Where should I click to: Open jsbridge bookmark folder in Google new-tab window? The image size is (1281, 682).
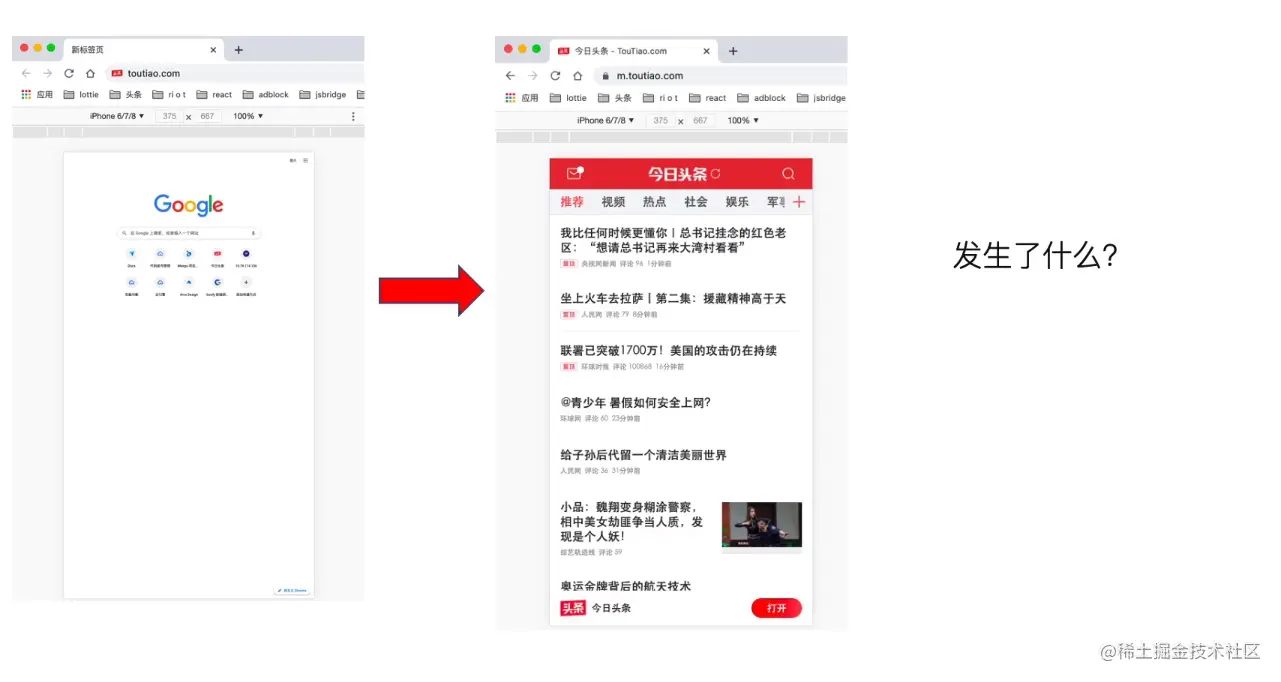pos(322,95)
